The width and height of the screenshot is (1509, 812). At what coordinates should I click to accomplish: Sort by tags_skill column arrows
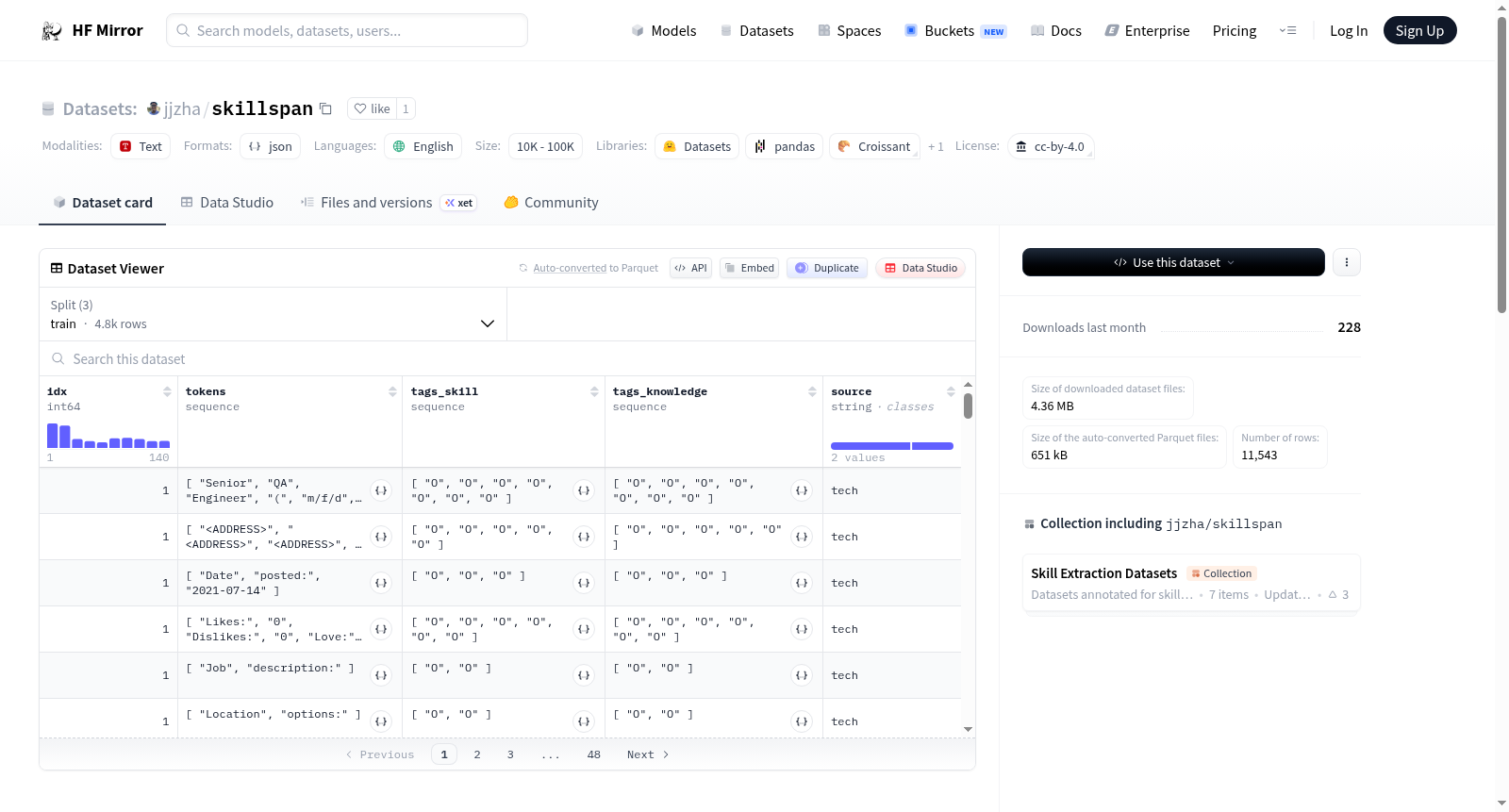click(594, 391)
